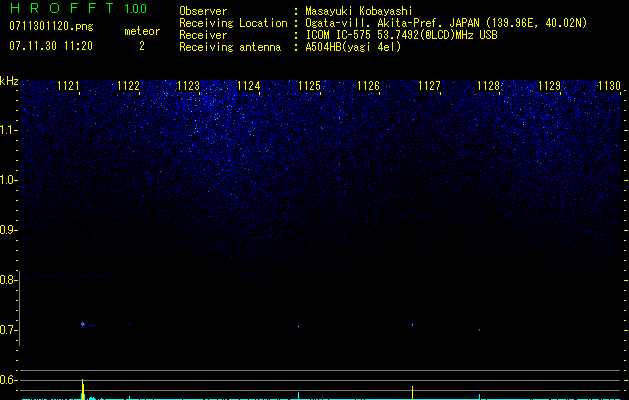Click the 1.0 kHz frequency label
This screenshot has width=629, height=400.
(8, 180)
